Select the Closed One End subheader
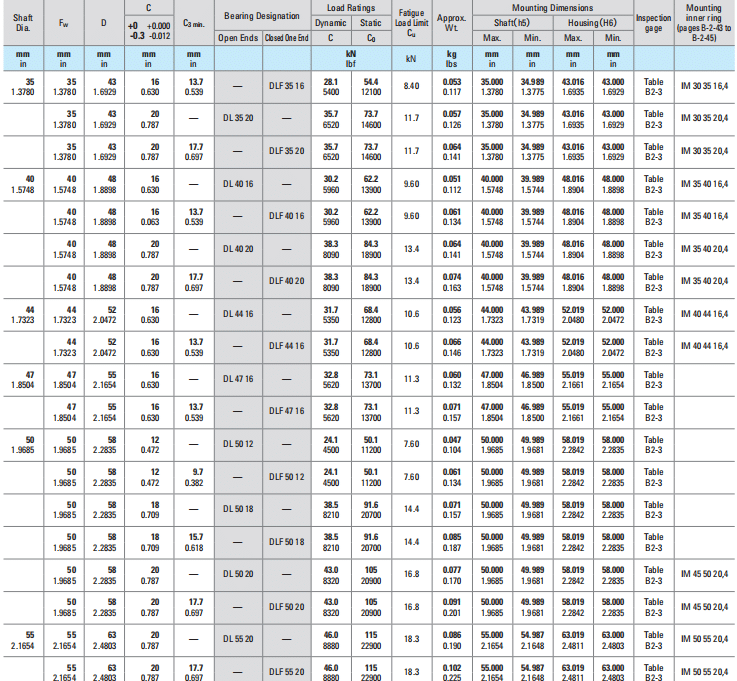 coord(286,38)
